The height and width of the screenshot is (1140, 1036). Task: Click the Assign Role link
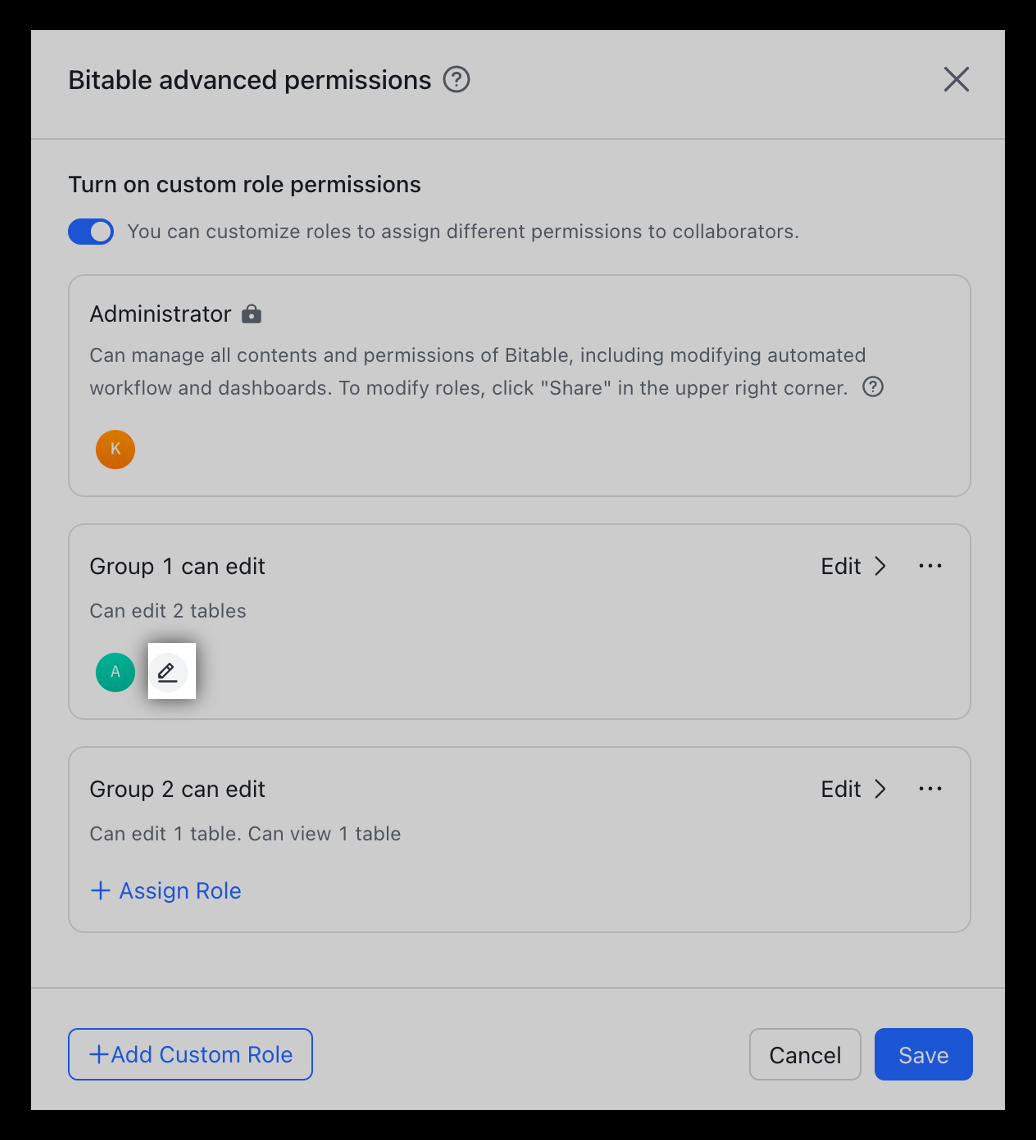click(x=166, y=891)
